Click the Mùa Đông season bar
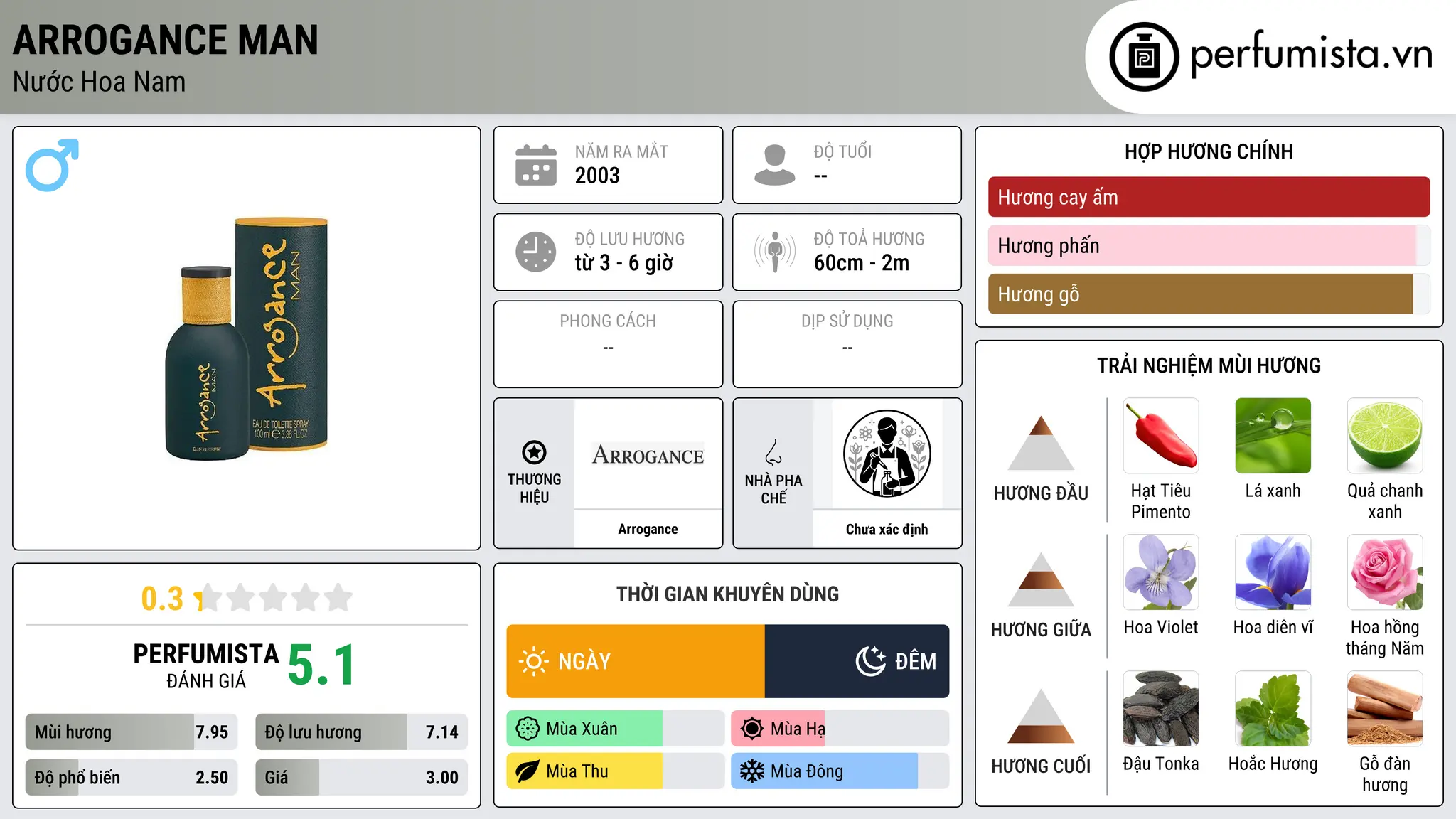The width and height of the screenshot is (1456, 819). pos(840,771)
